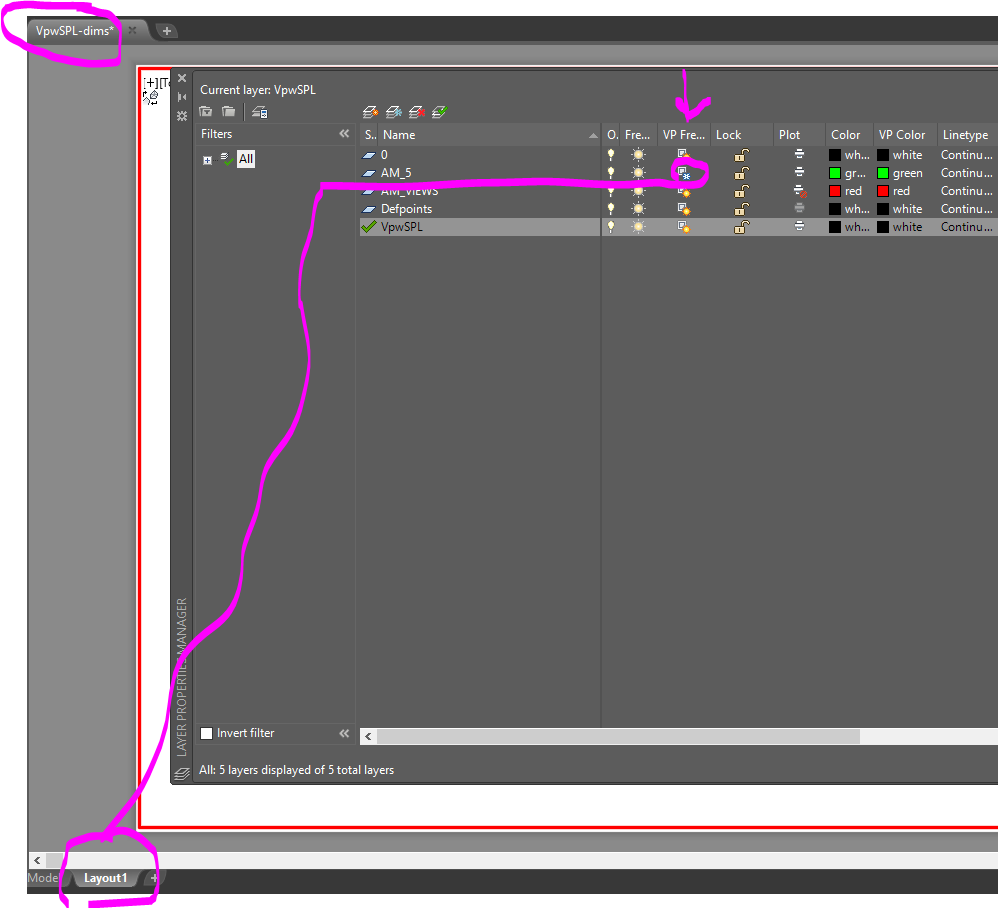The width and height of the screenshot is (998, 908).
Task: Delete the selected layer
Action: [417, 112]
